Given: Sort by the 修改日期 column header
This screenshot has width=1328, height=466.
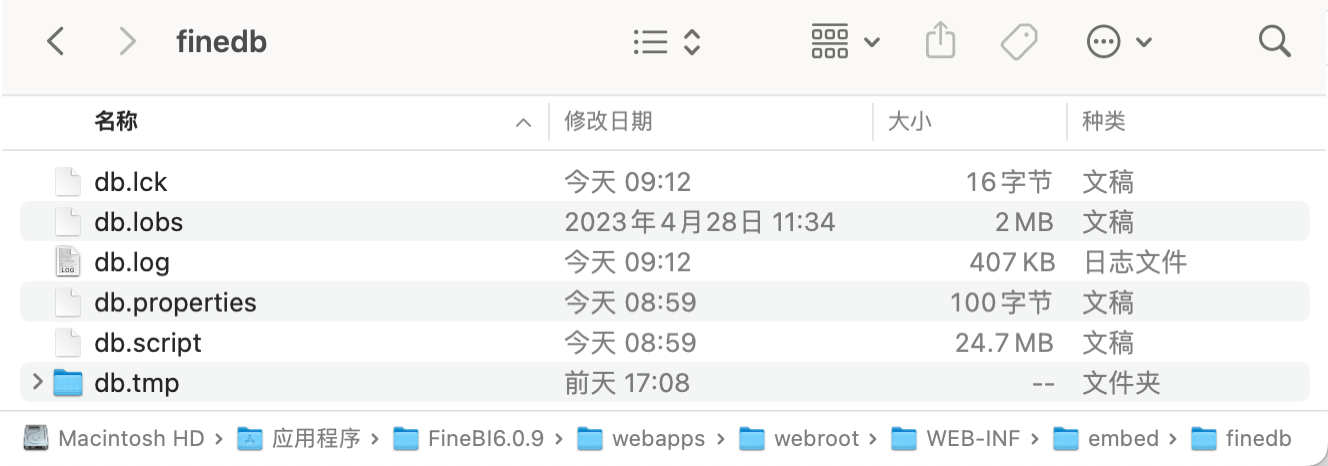Looking at the screenshot, I should click(608, 122).
